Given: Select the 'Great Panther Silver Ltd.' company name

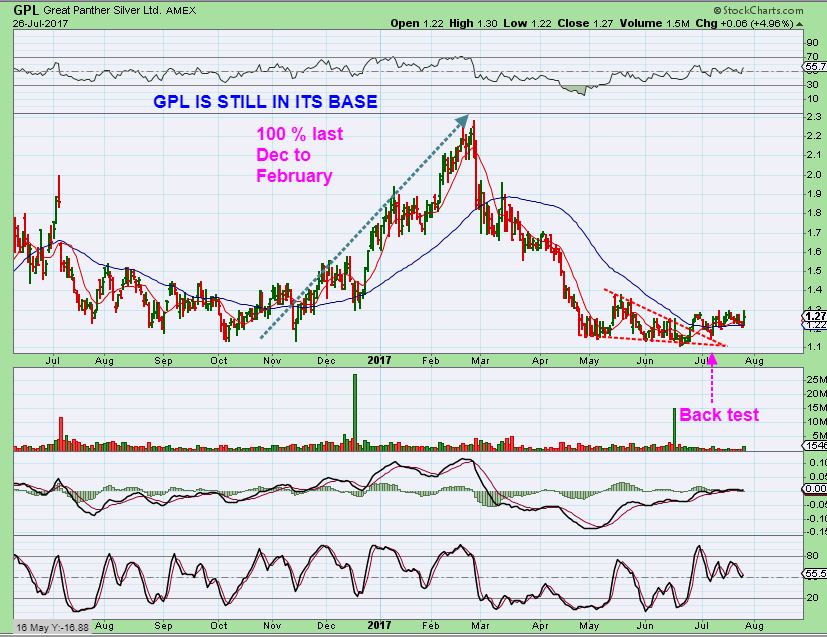Looking at the screenshot, I should point(102,11).
